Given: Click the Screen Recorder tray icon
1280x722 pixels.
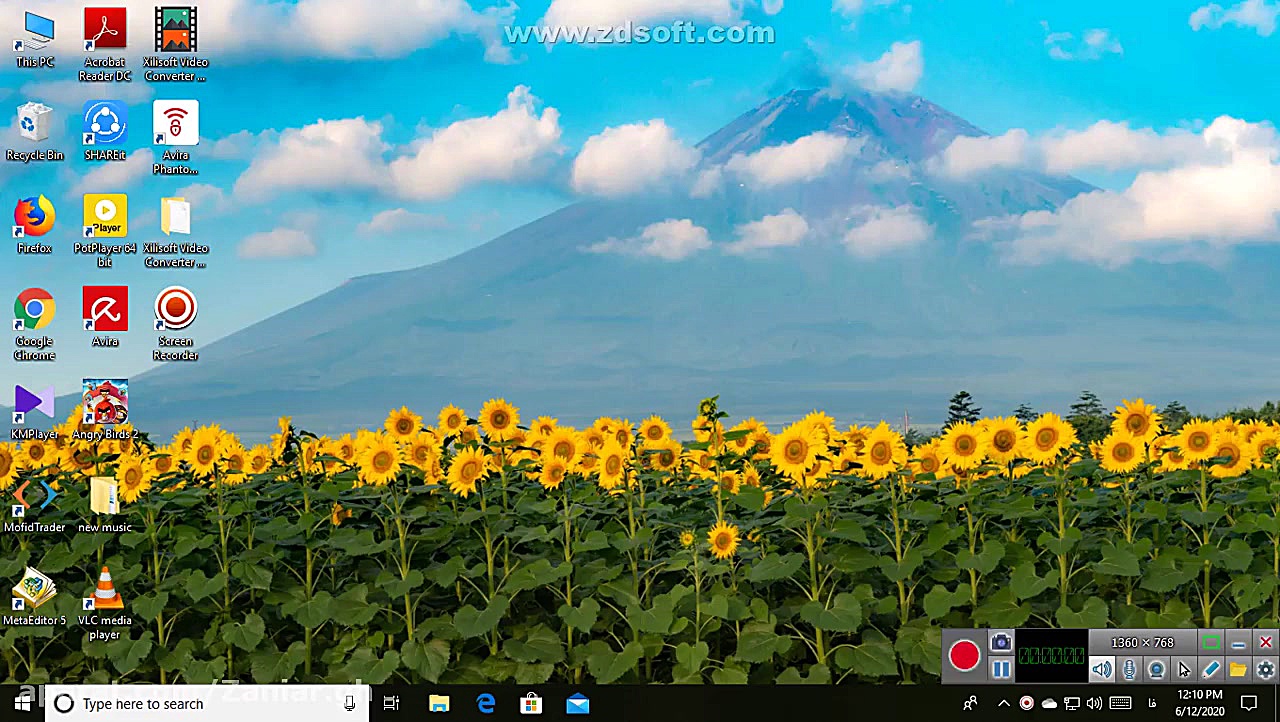Looking at the screenshot, I should coord(1026,704).
